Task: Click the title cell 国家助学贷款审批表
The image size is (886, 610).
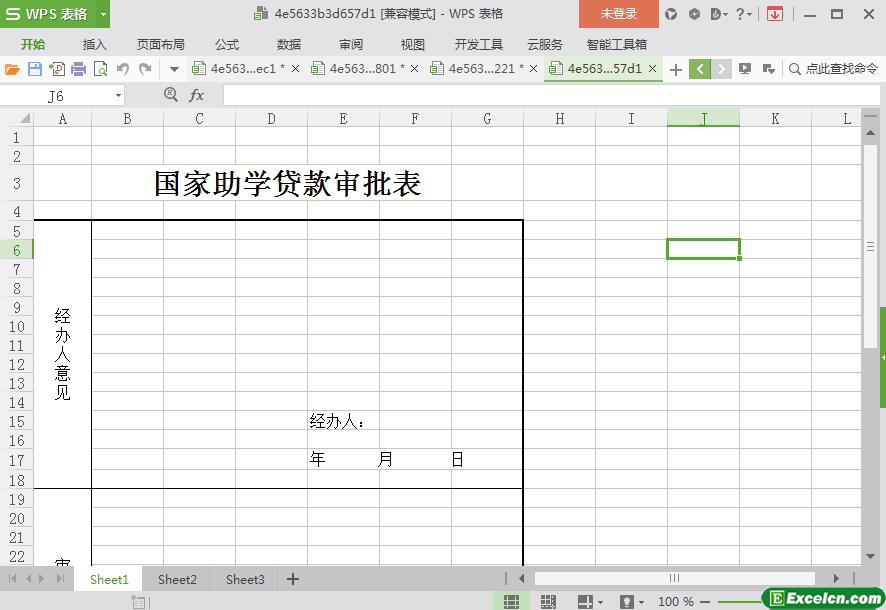Action: point(288,184)
